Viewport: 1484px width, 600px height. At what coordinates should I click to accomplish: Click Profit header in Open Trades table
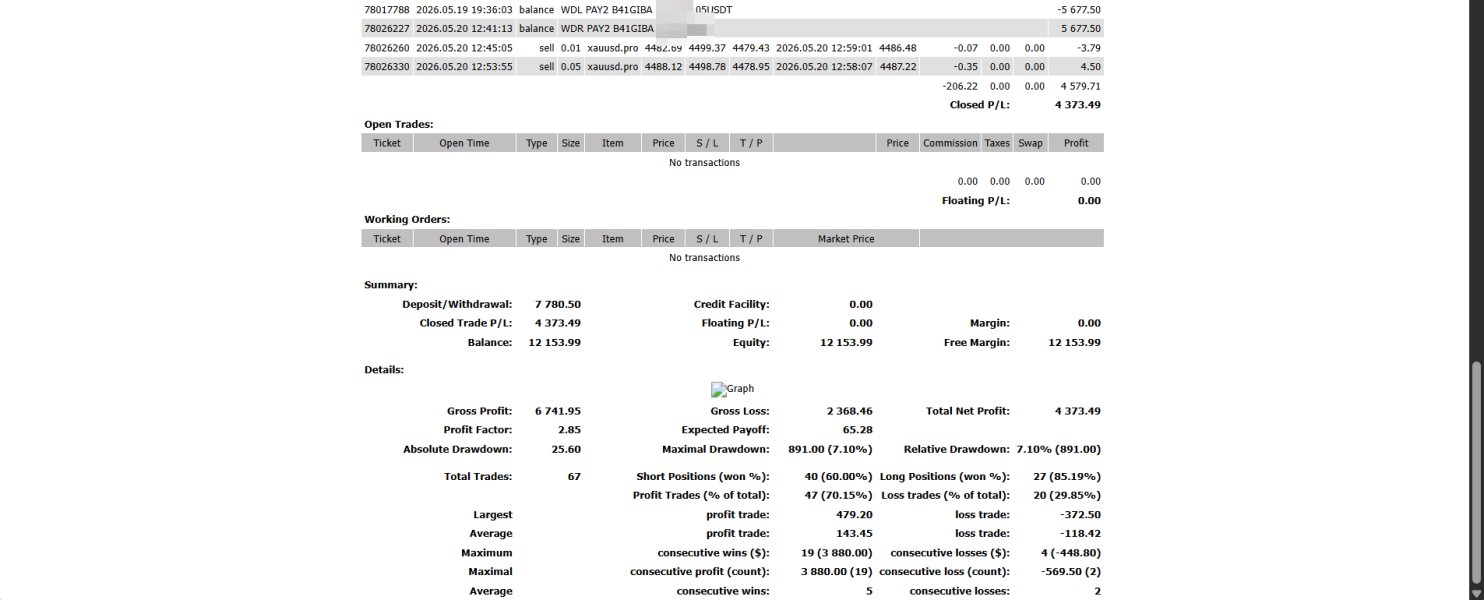coord(1076,143)
